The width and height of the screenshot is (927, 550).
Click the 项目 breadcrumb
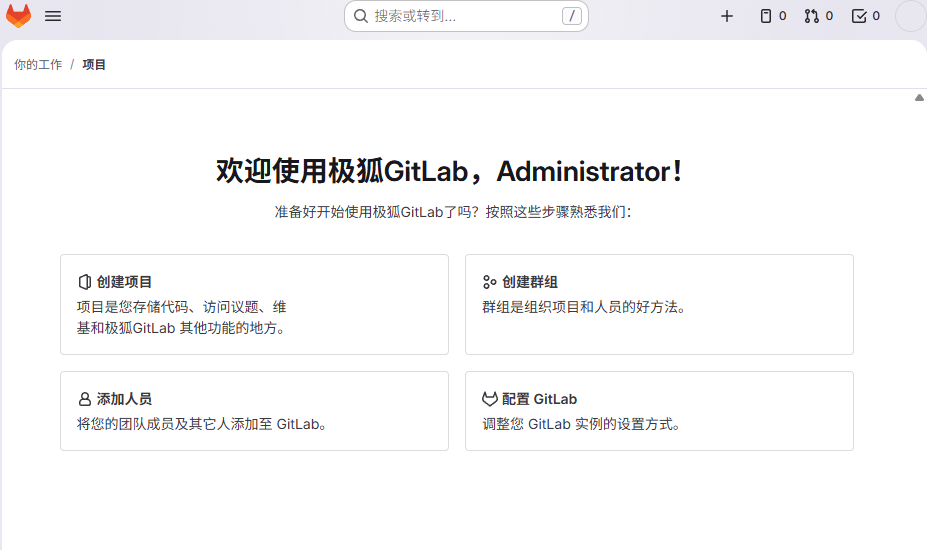click(94, 64)
